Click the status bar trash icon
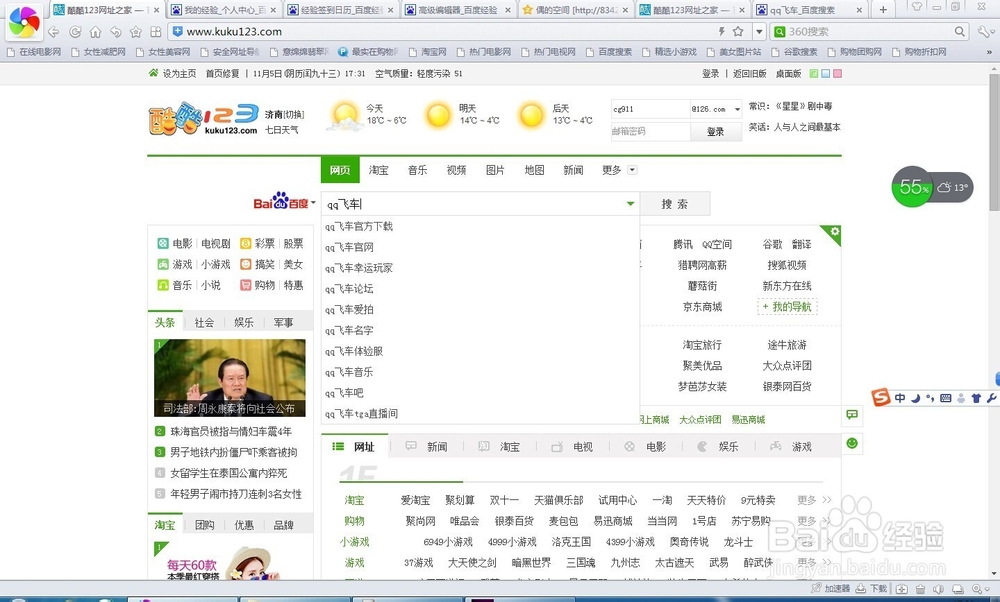Viewport: 1000px width, 602px height. [920, 589]
